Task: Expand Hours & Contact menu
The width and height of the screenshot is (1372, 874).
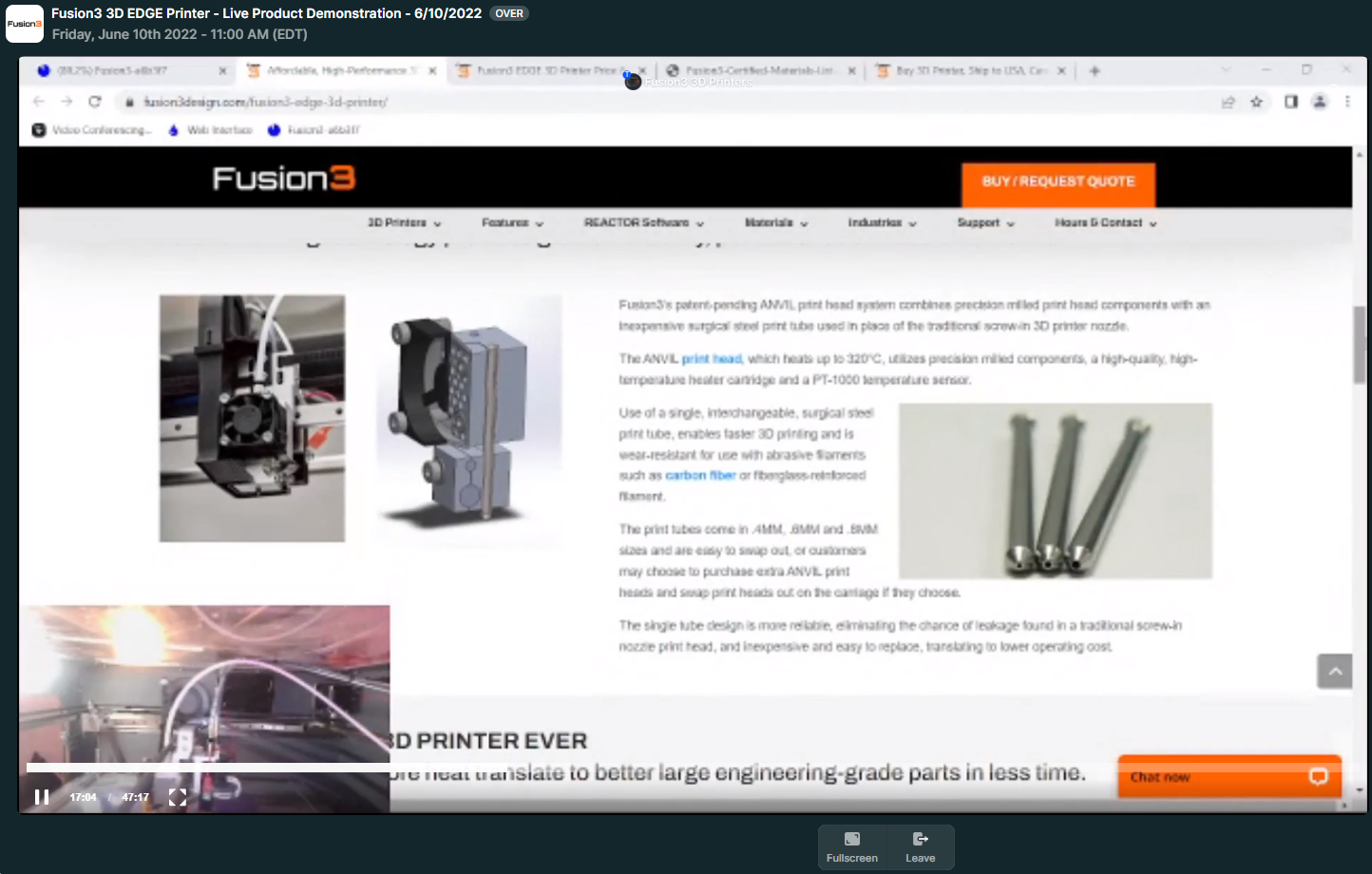Action: coord(1105,222)
